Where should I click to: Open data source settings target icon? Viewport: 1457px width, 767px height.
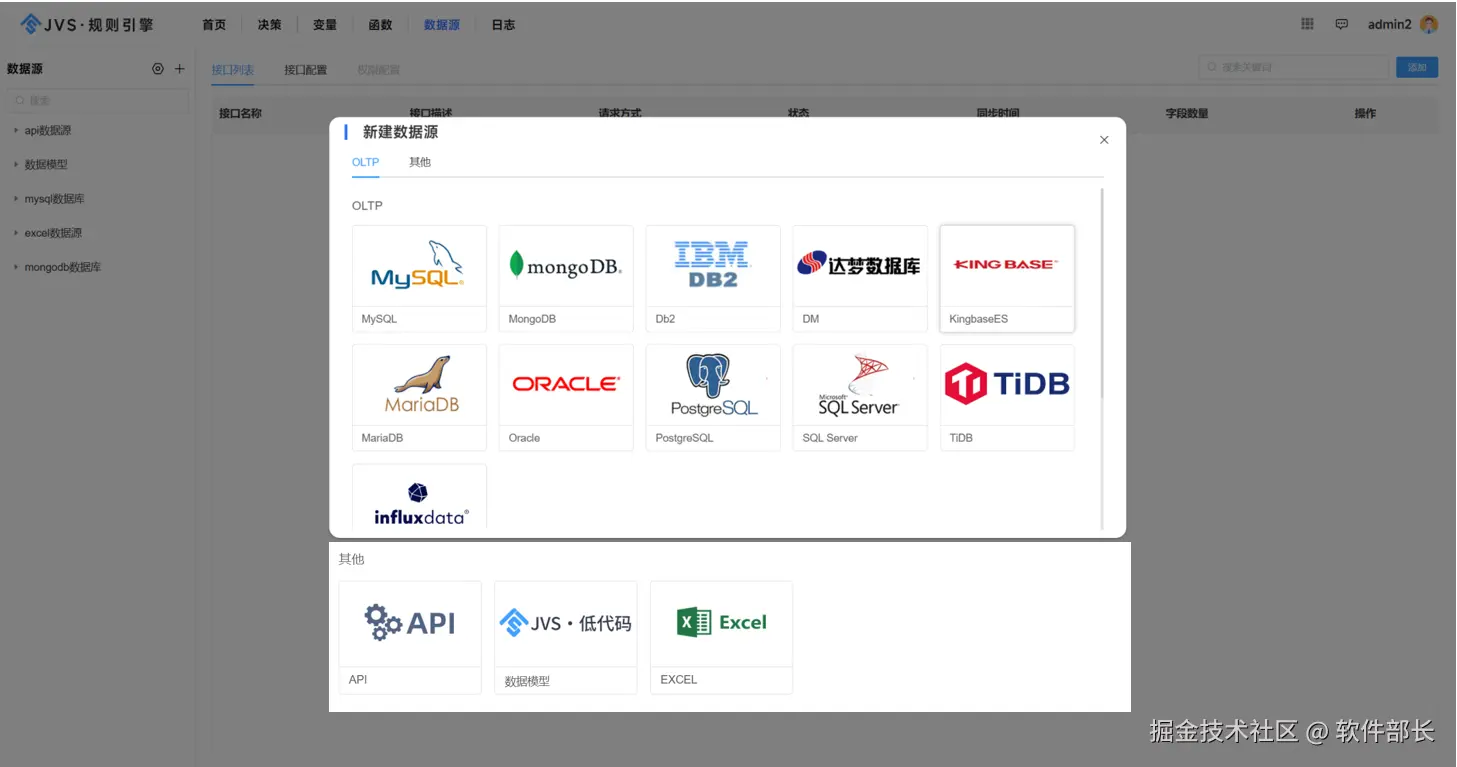157,69
